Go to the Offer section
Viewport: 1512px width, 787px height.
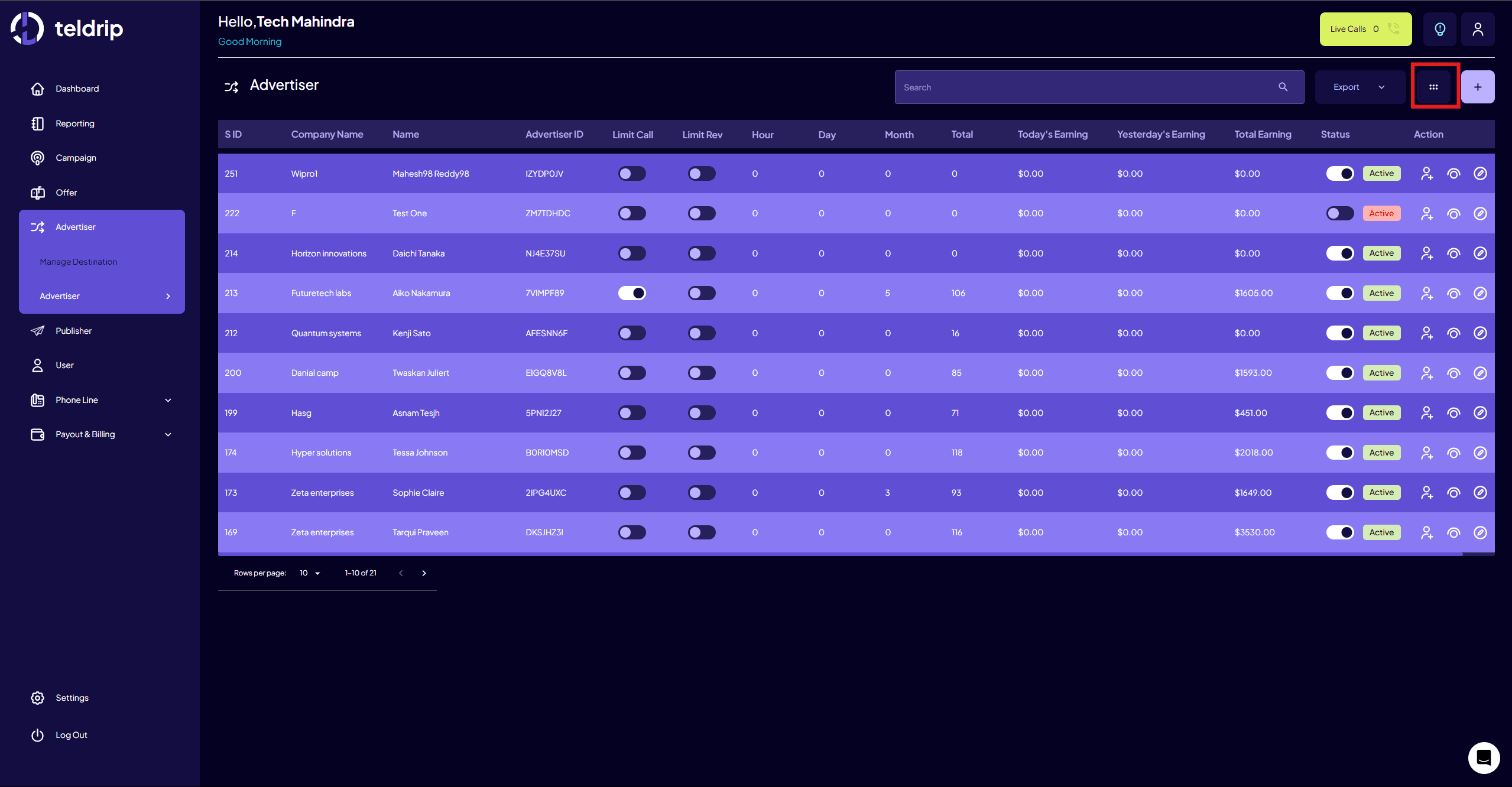[x=66, y=193]
